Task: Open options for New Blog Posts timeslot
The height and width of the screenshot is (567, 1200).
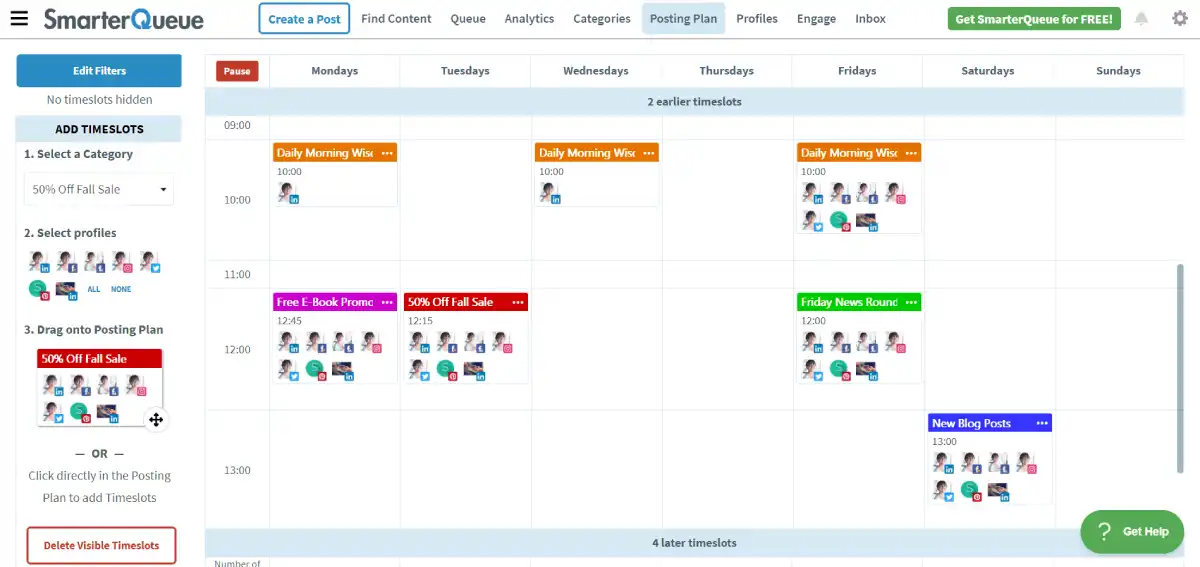Action: tap(1041, 424)
